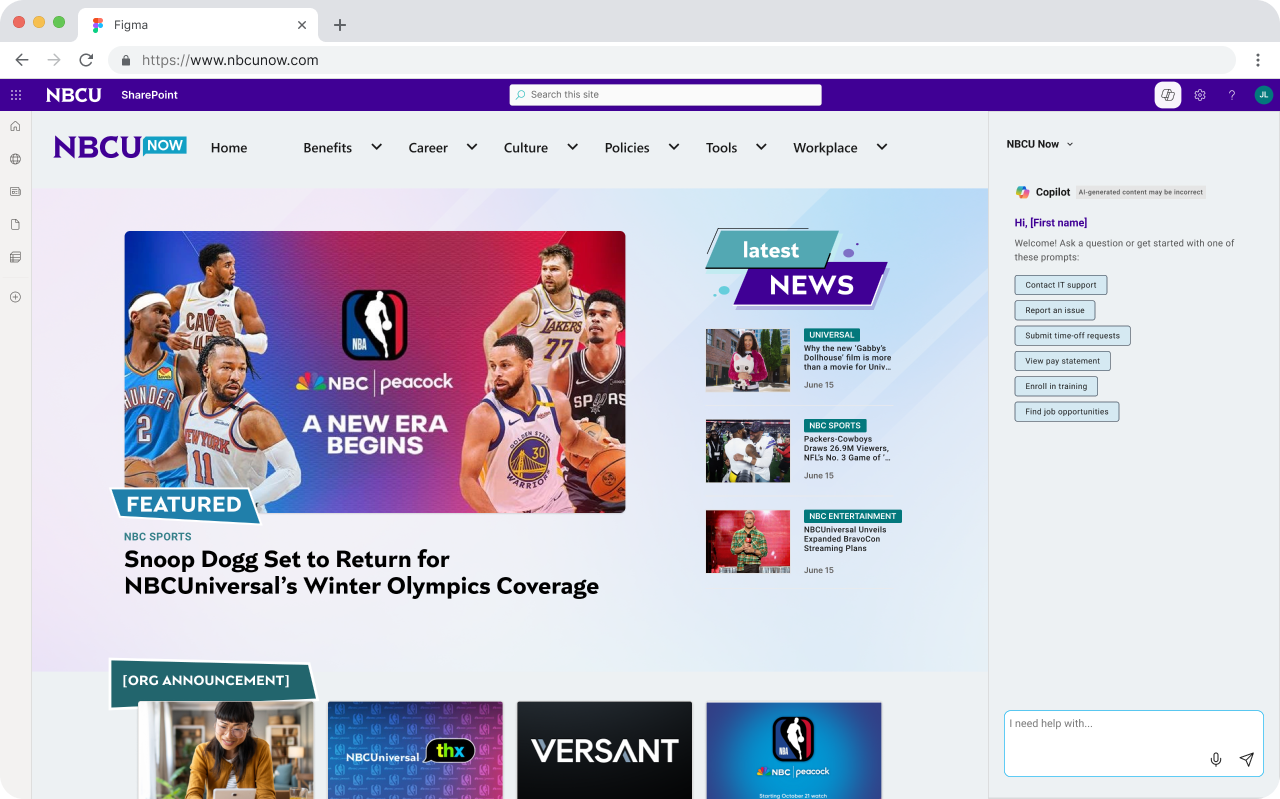Viewport: 1280px width, 799px height.
Task: Go to the Home nav item
Action: coord(229,148)
